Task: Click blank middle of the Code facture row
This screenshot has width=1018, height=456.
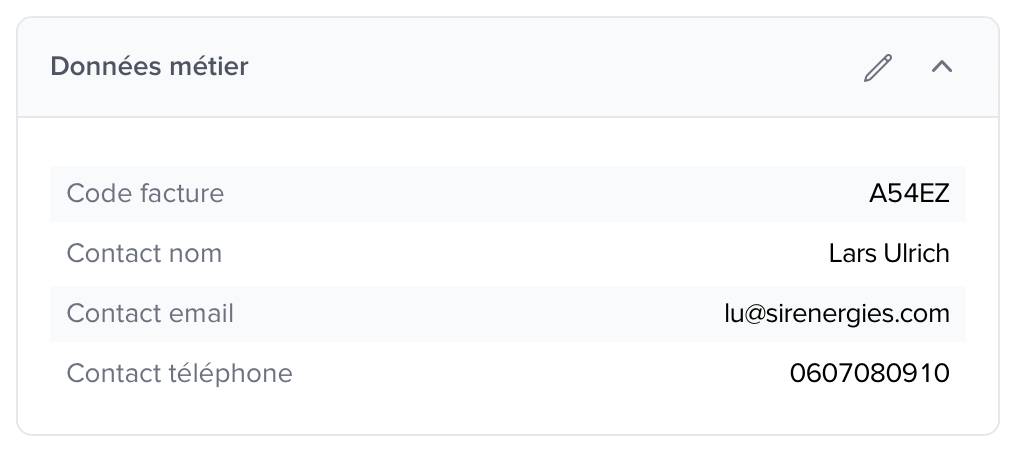Action: [540, 194]
